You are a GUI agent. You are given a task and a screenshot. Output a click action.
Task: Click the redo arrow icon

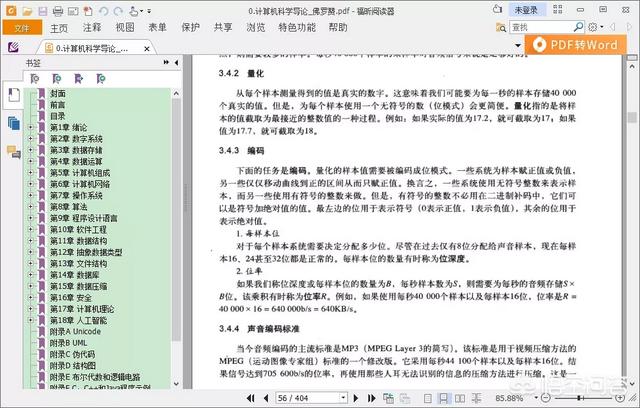pyautogui.click(x=118, y=11)
